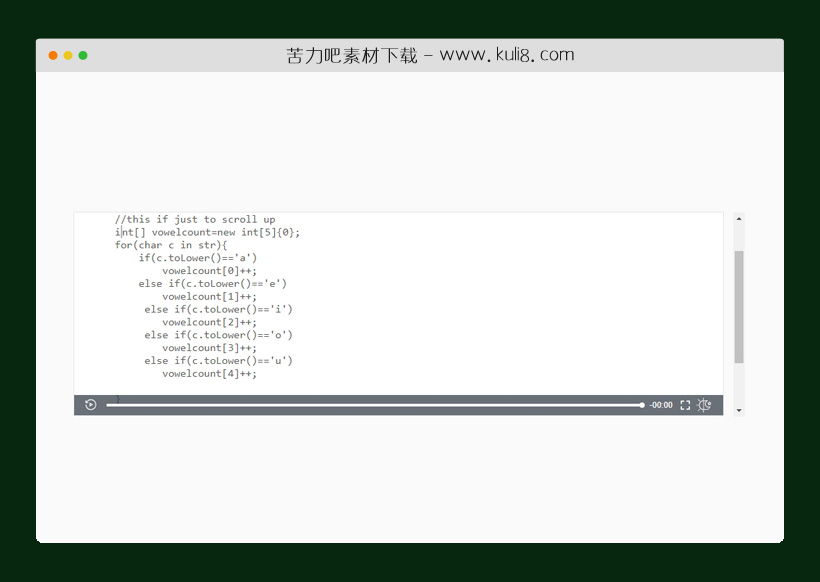Toggle the light/dark theme sun icon
The height and width of the screenshot is (582, 820).
pyautogui.click(x=704, y=405)
